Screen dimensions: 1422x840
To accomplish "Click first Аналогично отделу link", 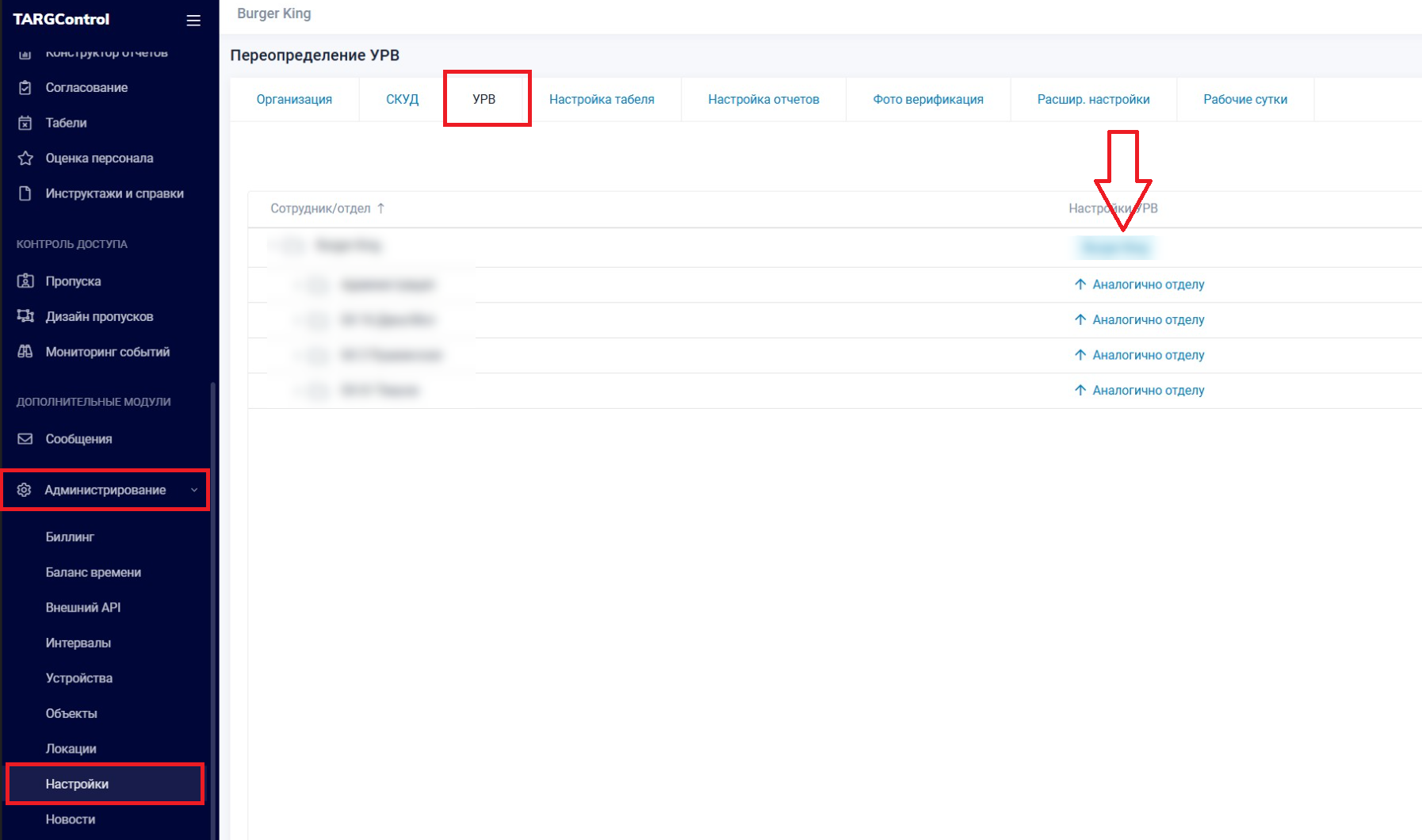I will point(1147,284).
